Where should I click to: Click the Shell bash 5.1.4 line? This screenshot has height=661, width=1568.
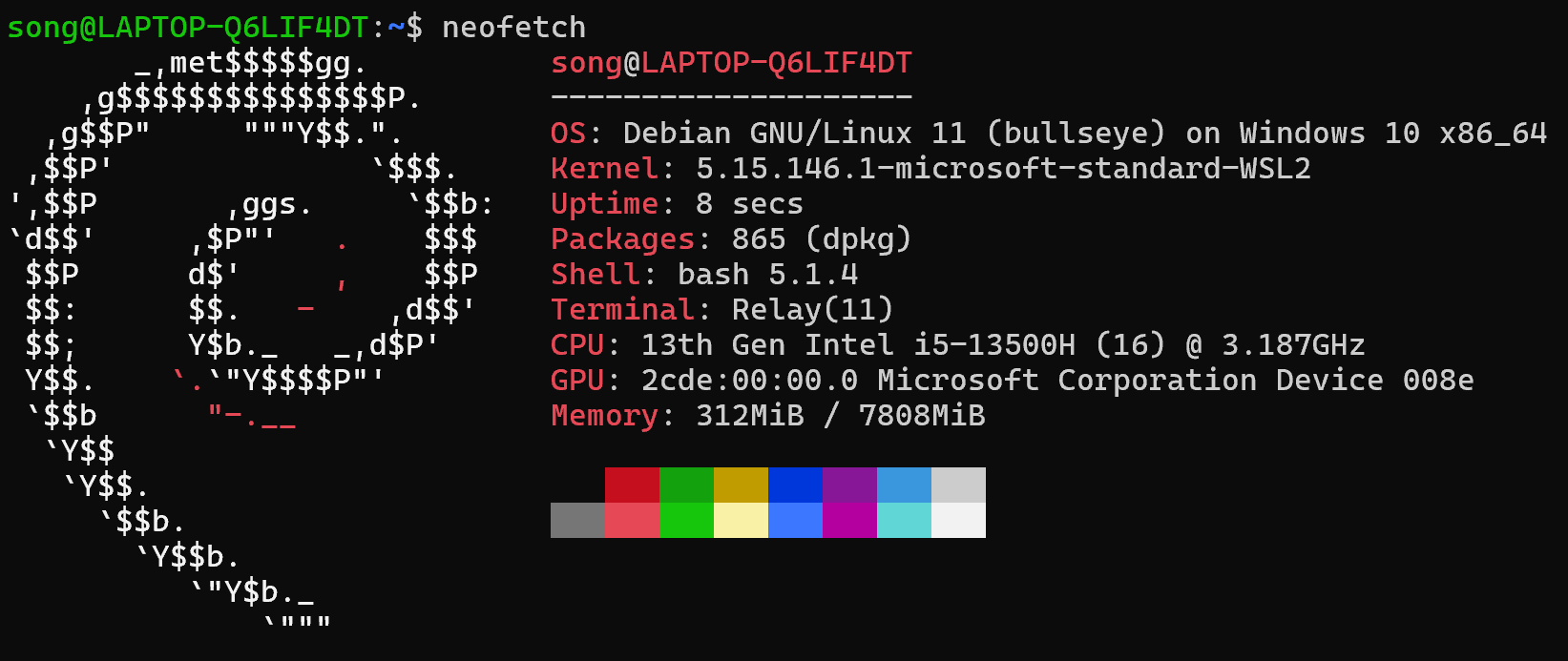click(x=704, y=275)
